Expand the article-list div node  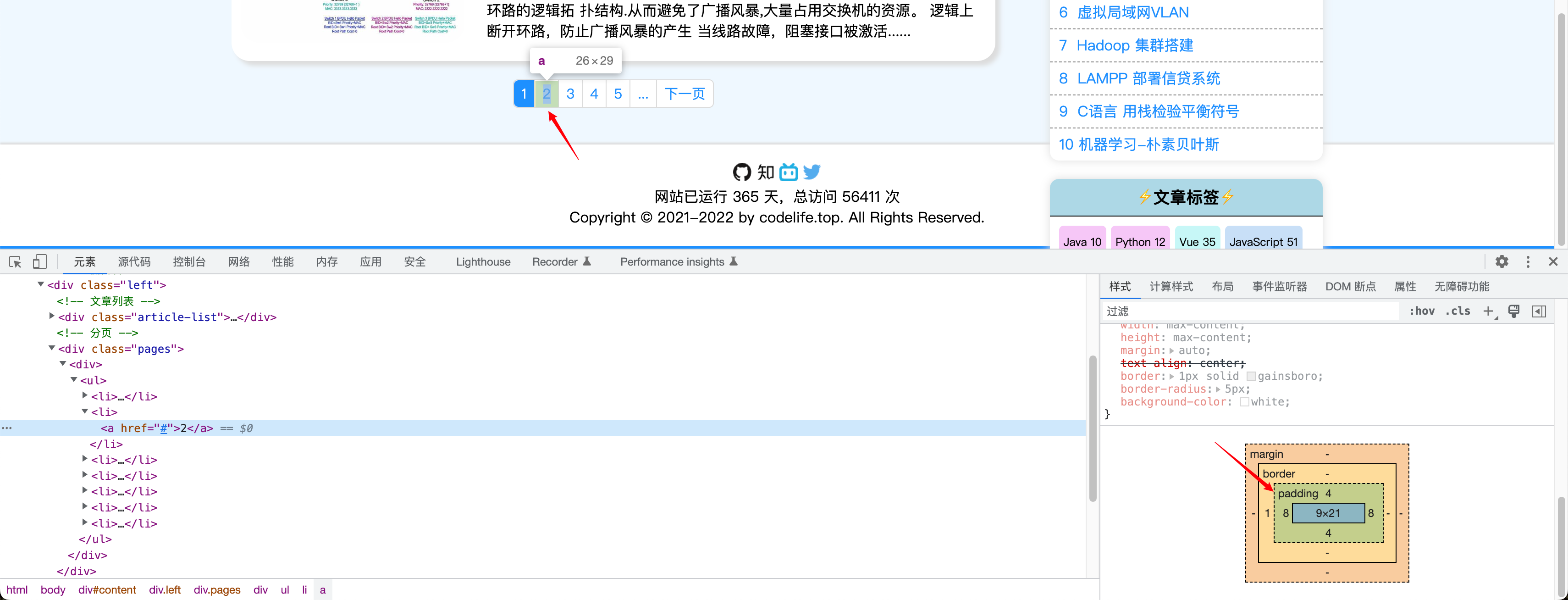coord(52,316)
